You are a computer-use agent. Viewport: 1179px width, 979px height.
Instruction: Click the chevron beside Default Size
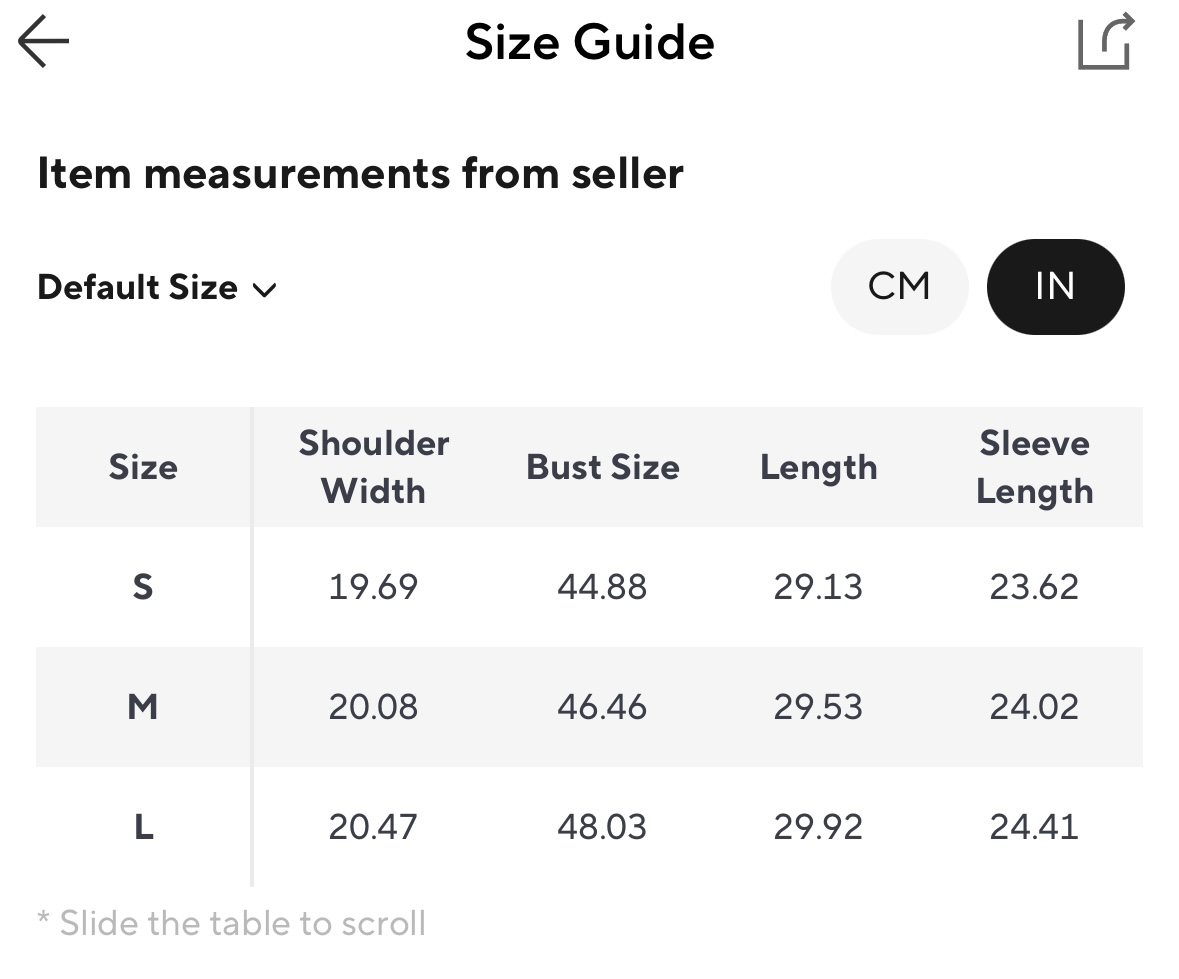(x=264, y=290)
